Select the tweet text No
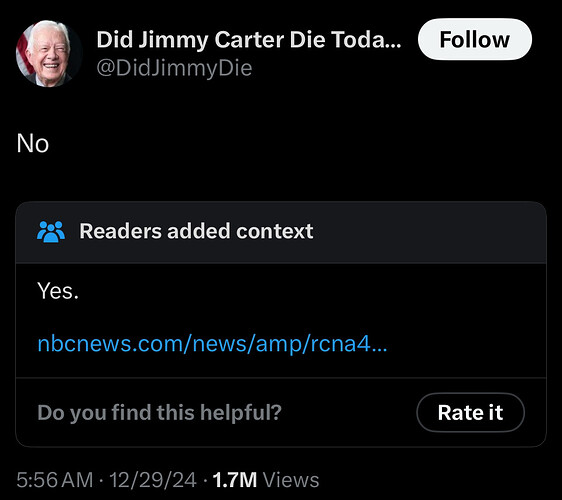This screenshot has height=500, width=562. coord(33,144)
